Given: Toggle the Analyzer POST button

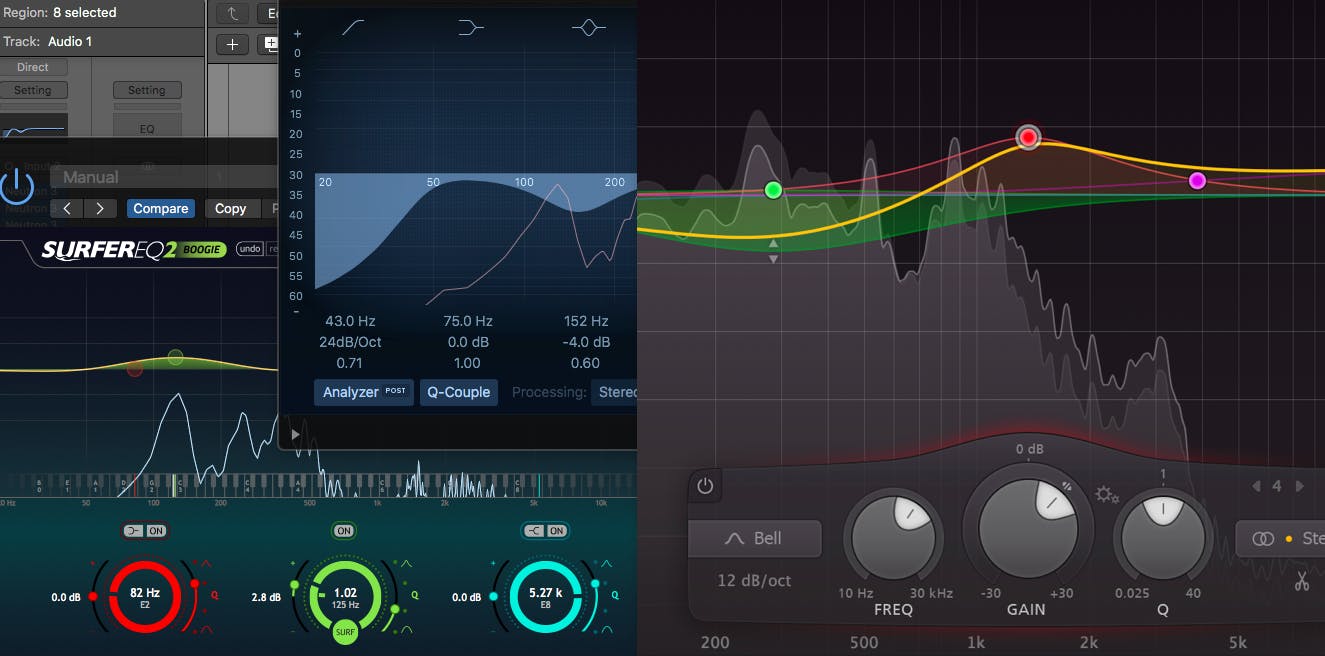Looking at the screenshot, I should pos(364,392).
